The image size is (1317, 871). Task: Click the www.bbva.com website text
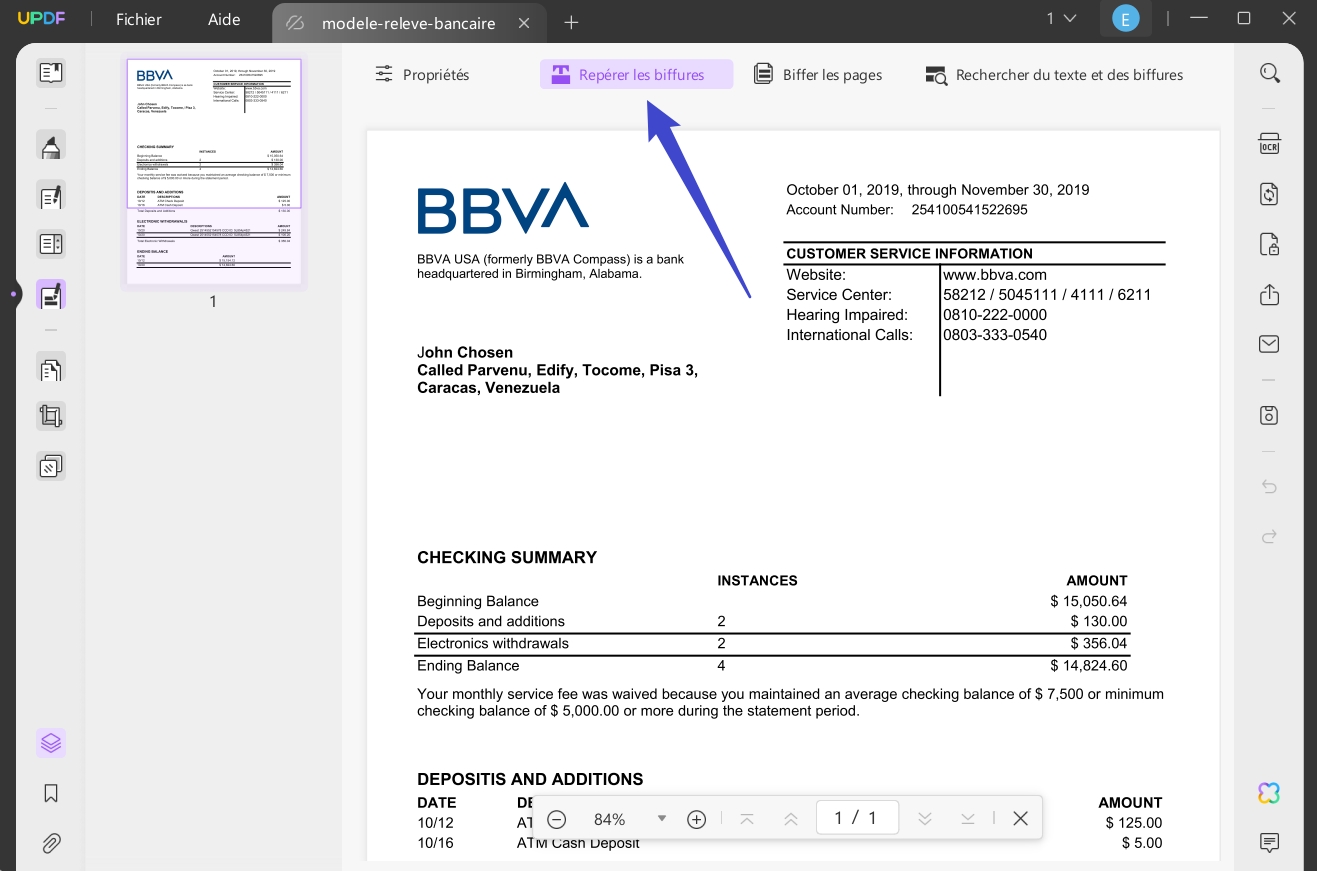click(995, 275)
